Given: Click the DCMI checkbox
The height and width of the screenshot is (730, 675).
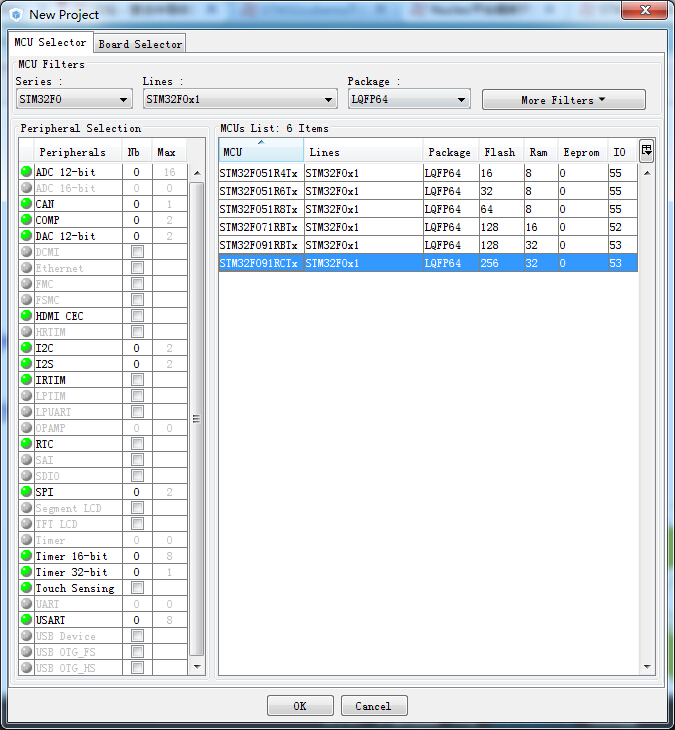Looking at the screenshot, I should click(137, 252).
